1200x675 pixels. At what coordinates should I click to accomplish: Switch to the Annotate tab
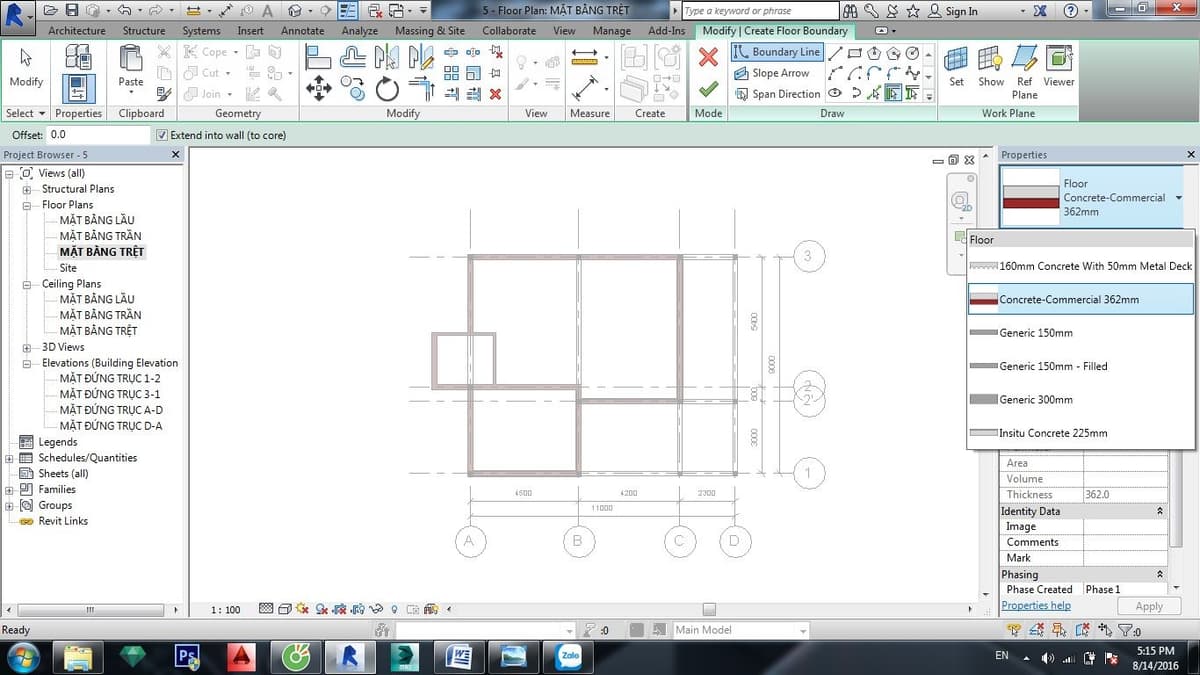[302, 31]
